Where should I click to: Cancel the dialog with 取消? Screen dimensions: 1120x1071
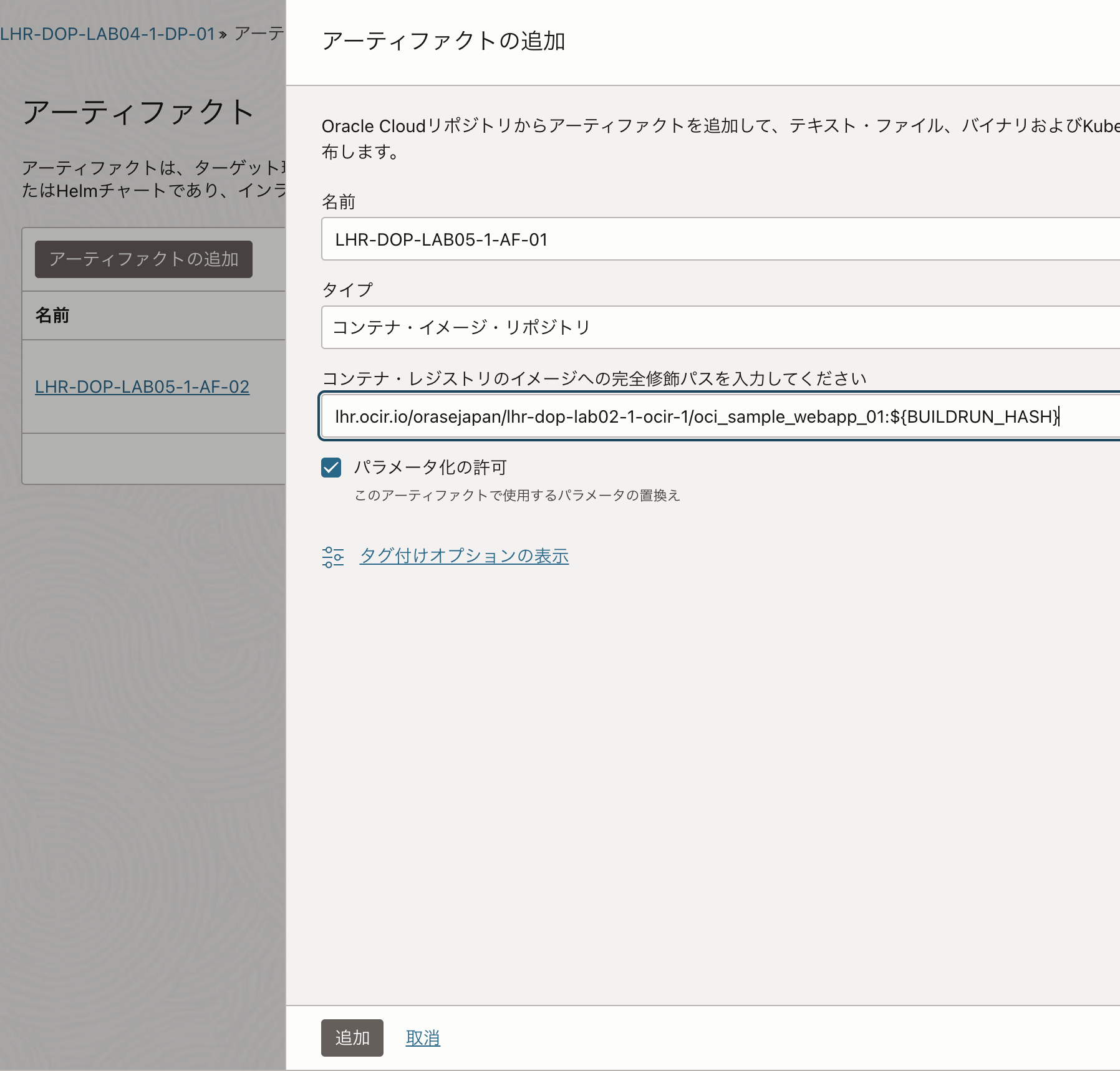[x=423, y=1037]
